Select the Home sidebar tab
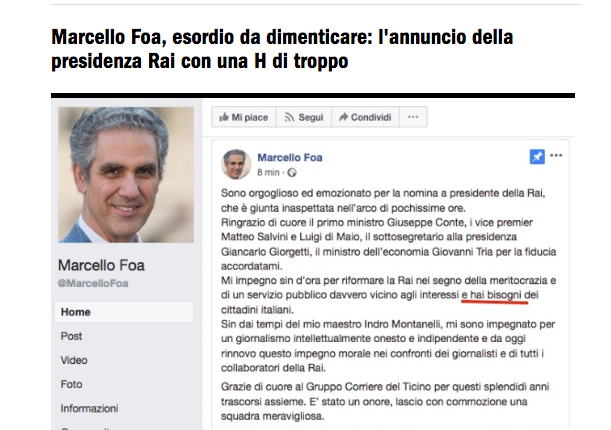611x430 pixels. pos(124,312)
